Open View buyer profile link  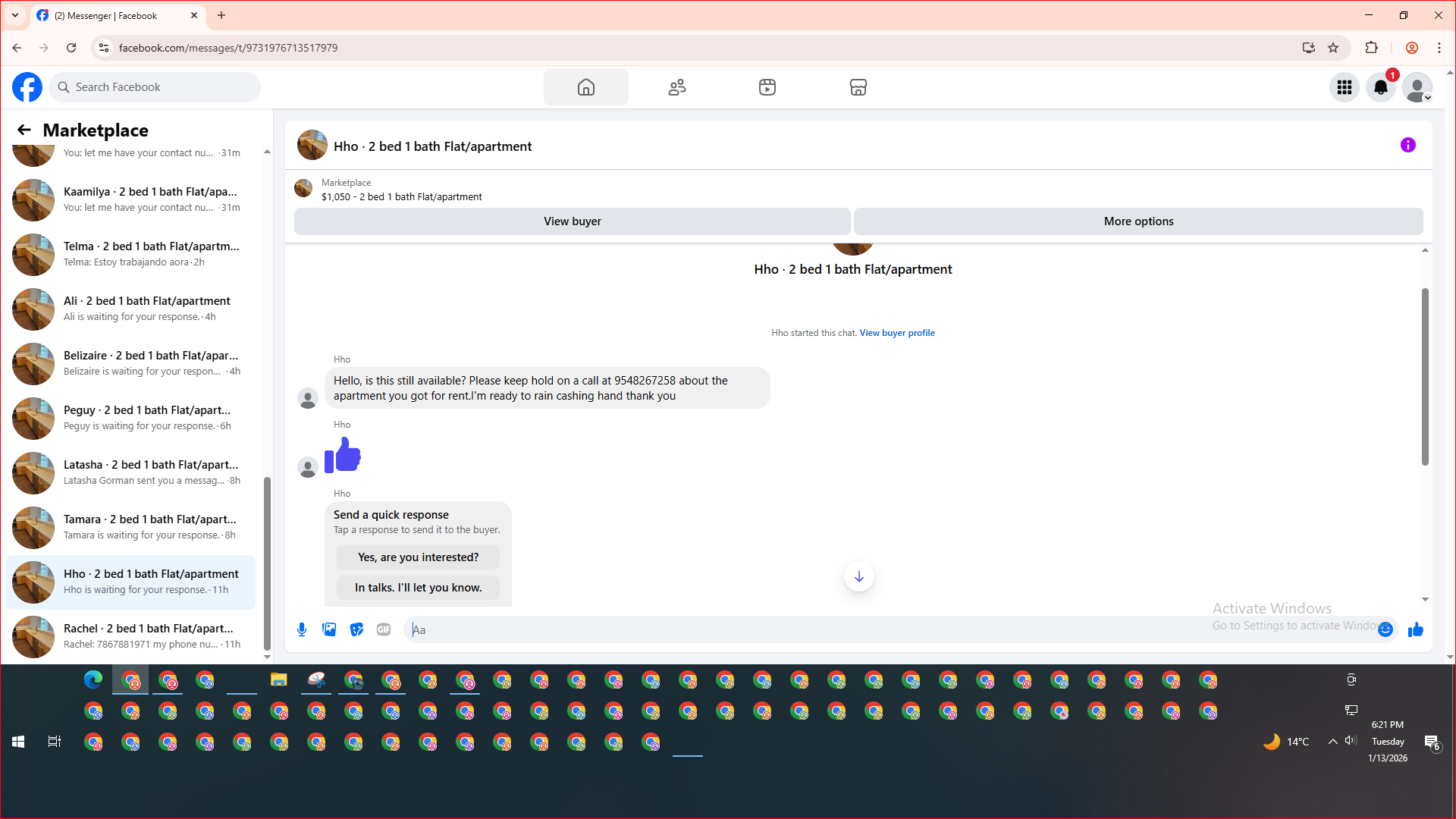click(896, 333)
